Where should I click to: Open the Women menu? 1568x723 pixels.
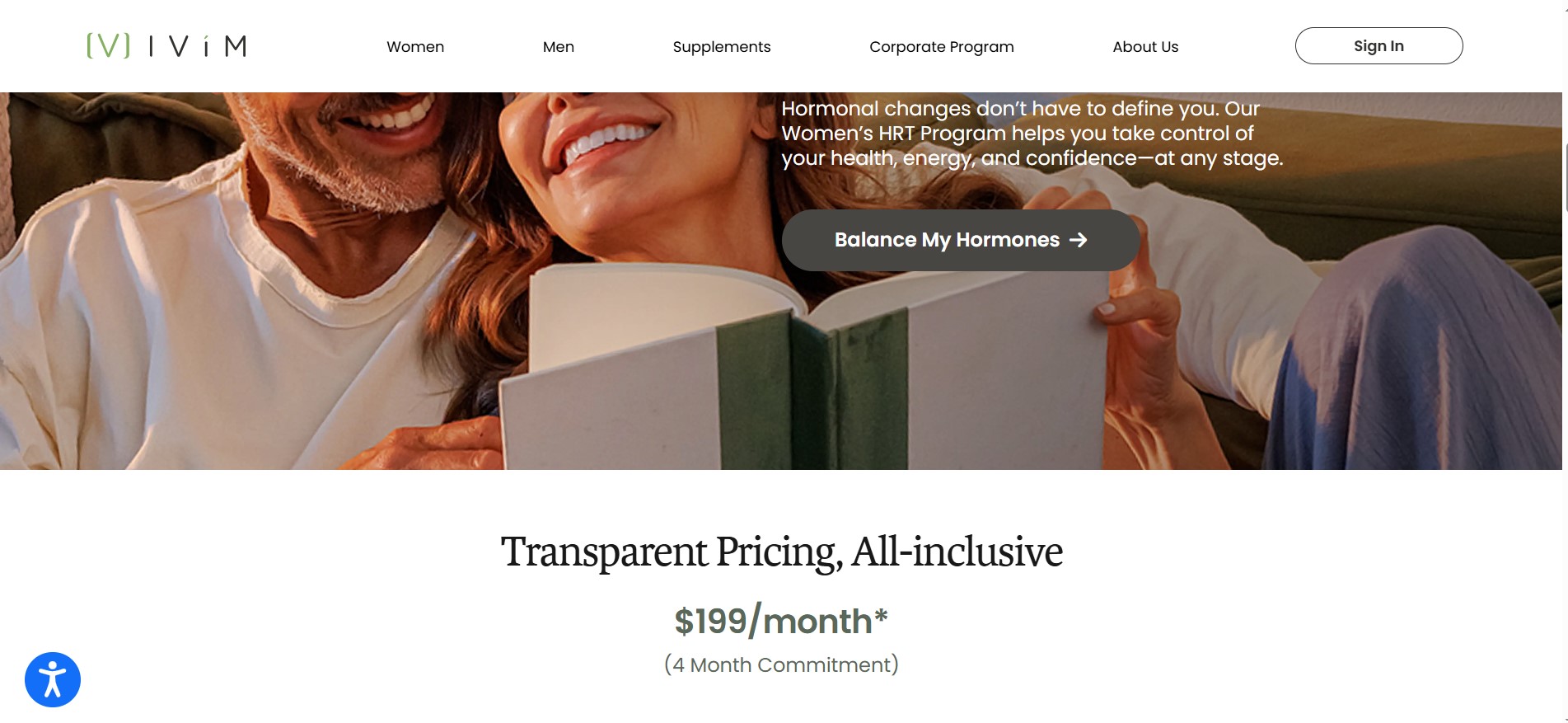(415, 47)
